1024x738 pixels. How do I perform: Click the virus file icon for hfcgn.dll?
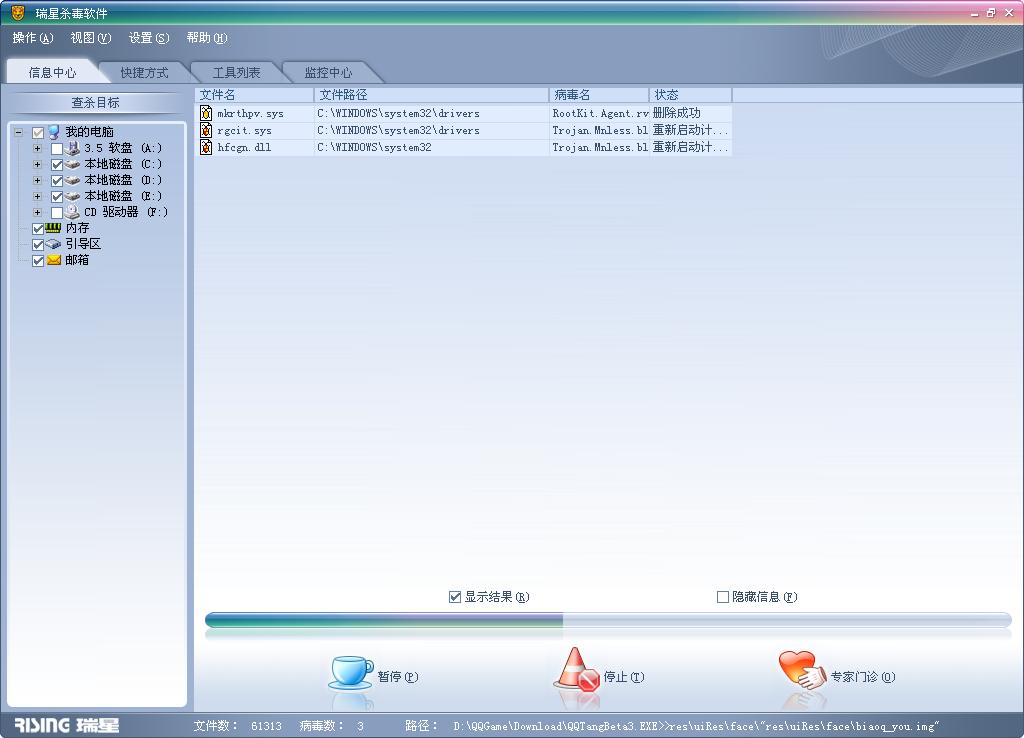tap(206, 147)
